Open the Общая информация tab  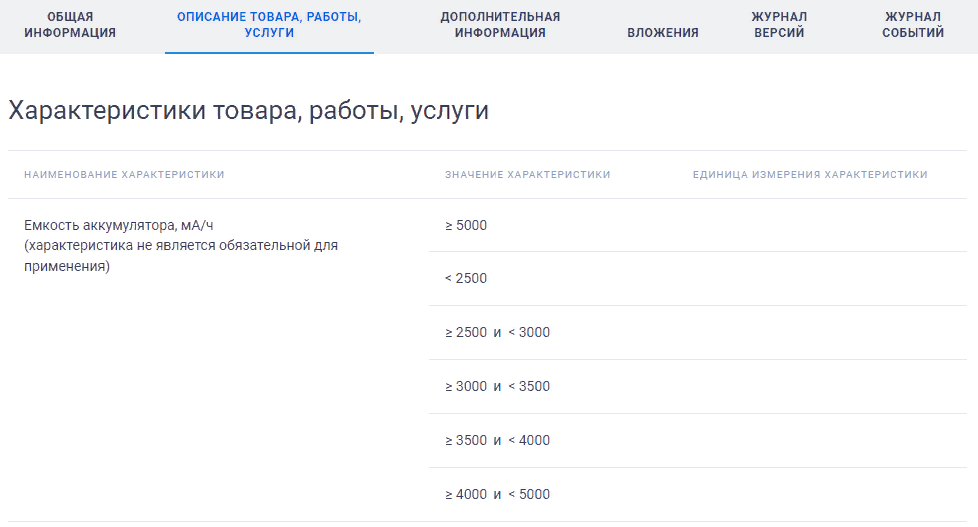[69, 25]
